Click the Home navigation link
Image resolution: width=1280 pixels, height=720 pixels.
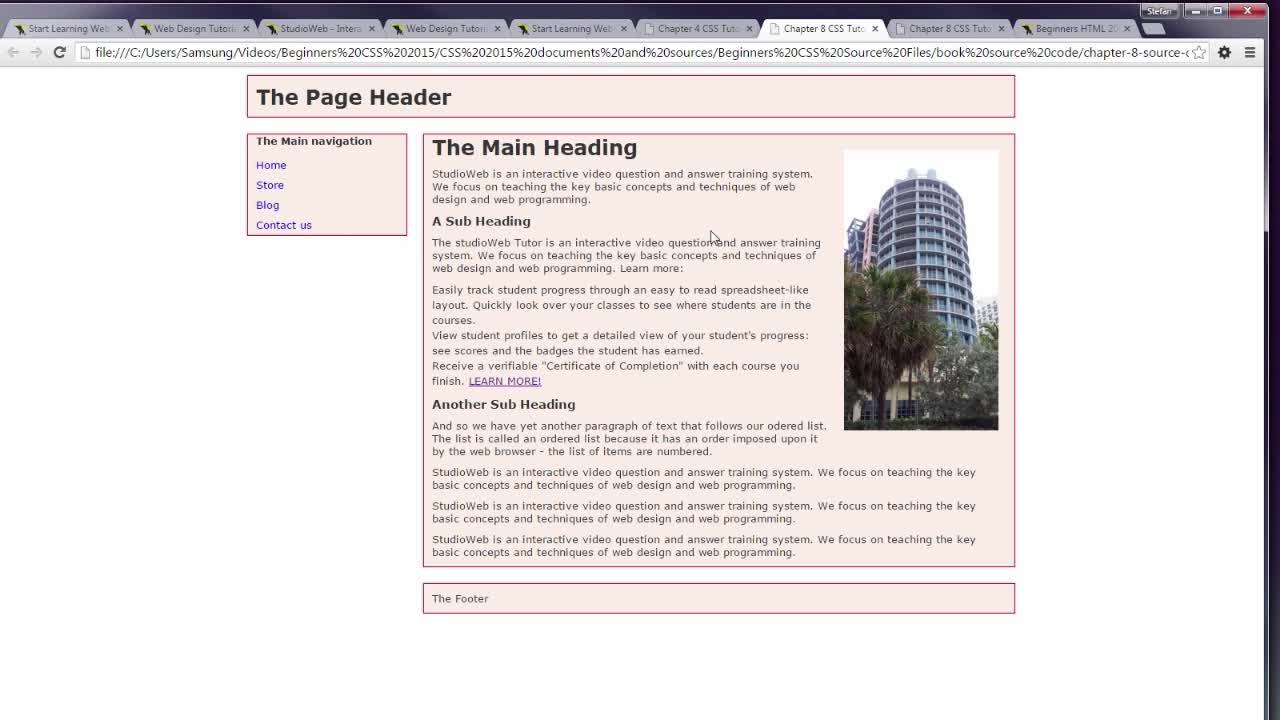(271, 165)
